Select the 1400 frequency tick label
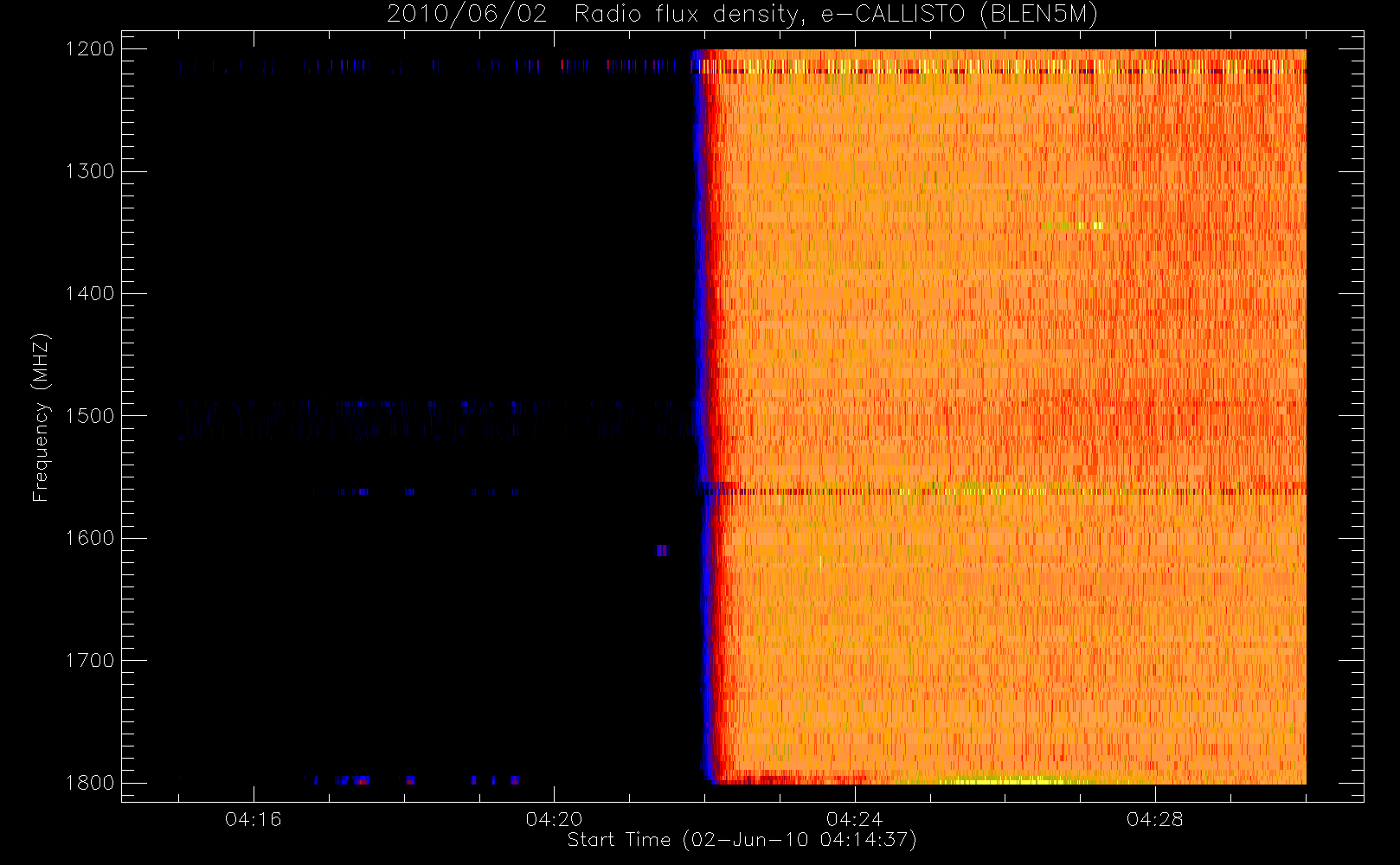Viewport: 1400px width, 865px height. tap(90, 294)
